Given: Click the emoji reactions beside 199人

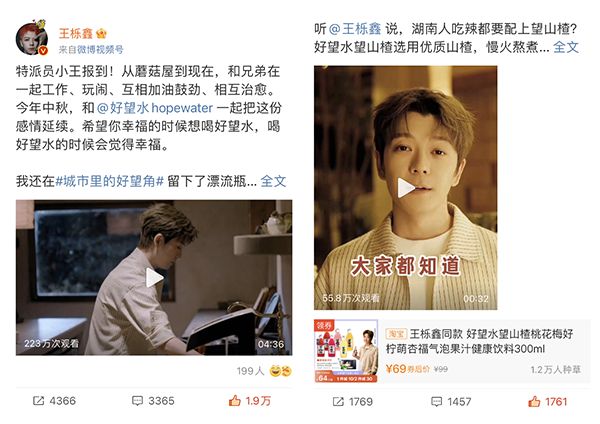Looking at the screenshot, I should [x=280, y=371].
